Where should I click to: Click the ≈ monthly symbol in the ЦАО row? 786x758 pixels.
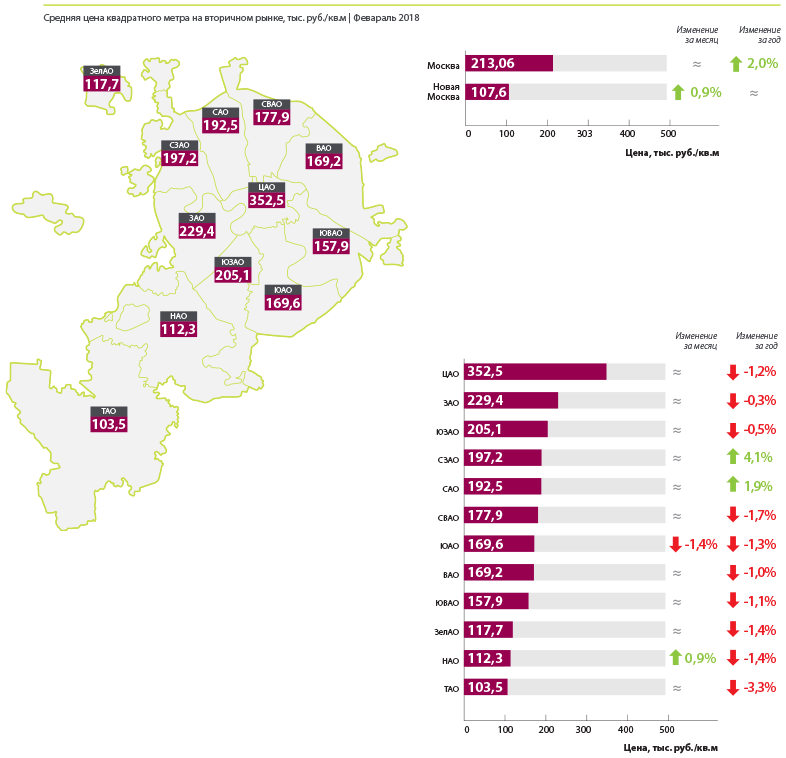677,372
